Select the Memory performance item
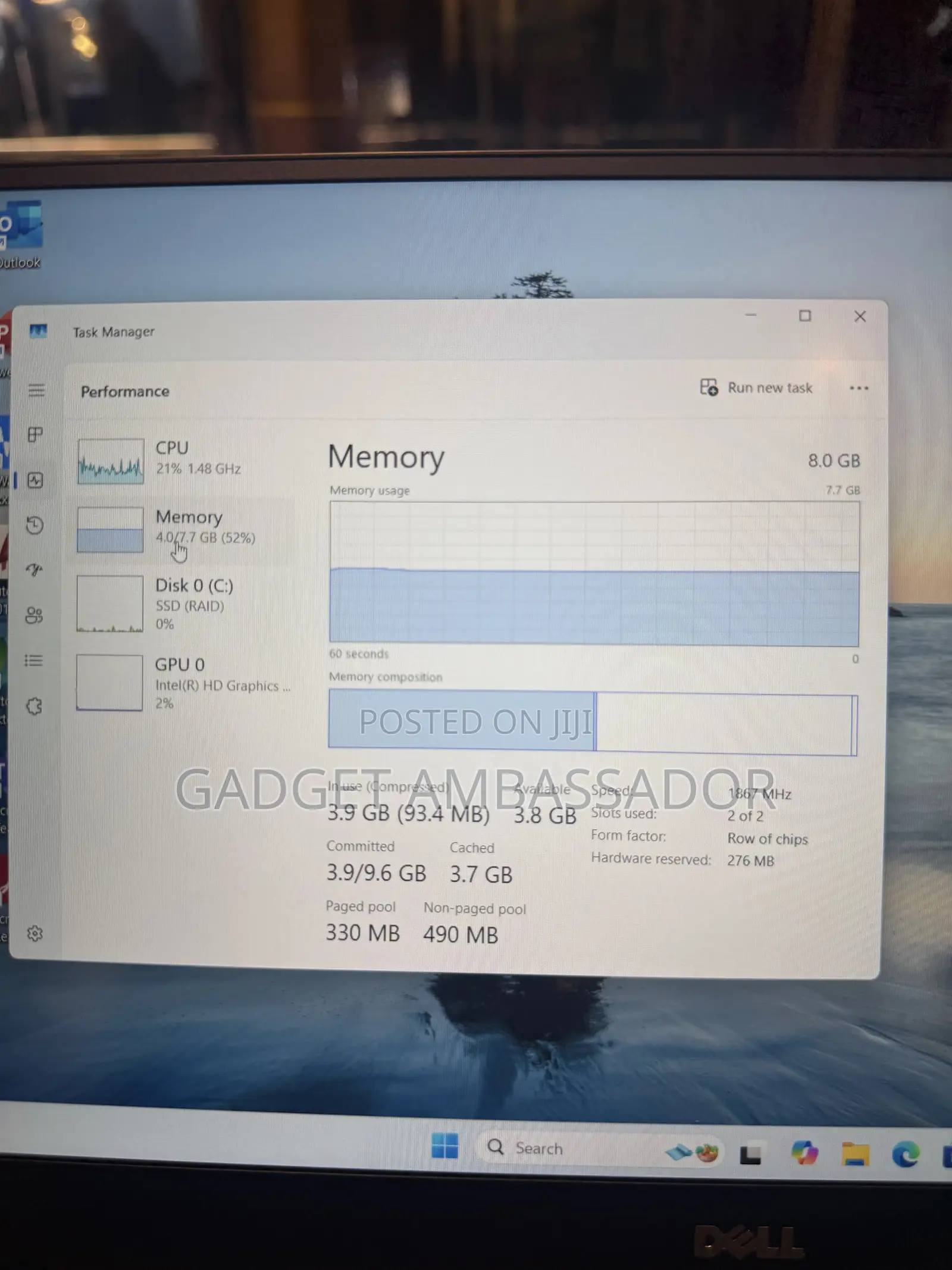This screenshot has height=1270, width=952. [184, 530]
